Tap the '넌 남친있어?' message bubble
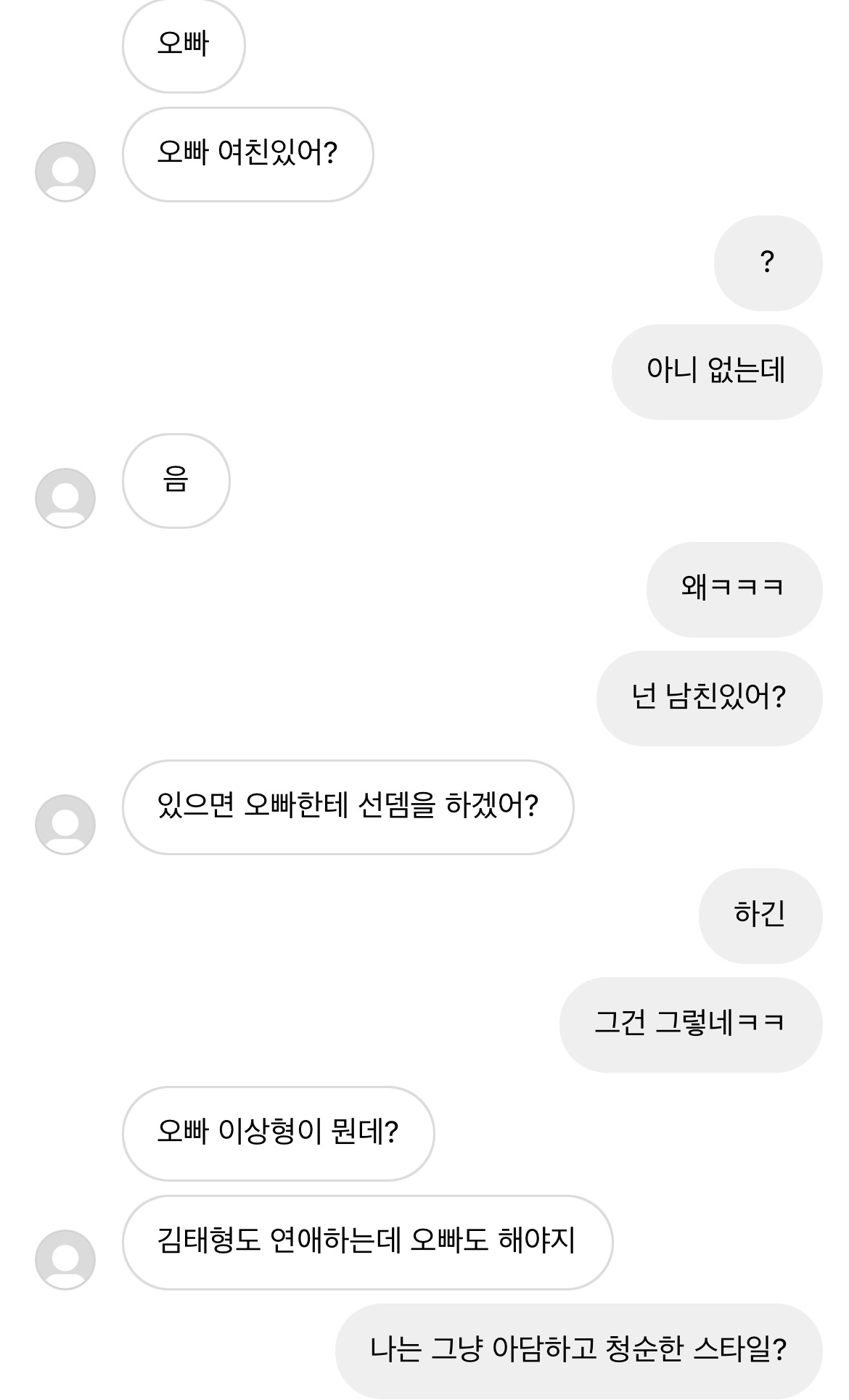Viewport: 849px width, 1400px height. point(709,698)
